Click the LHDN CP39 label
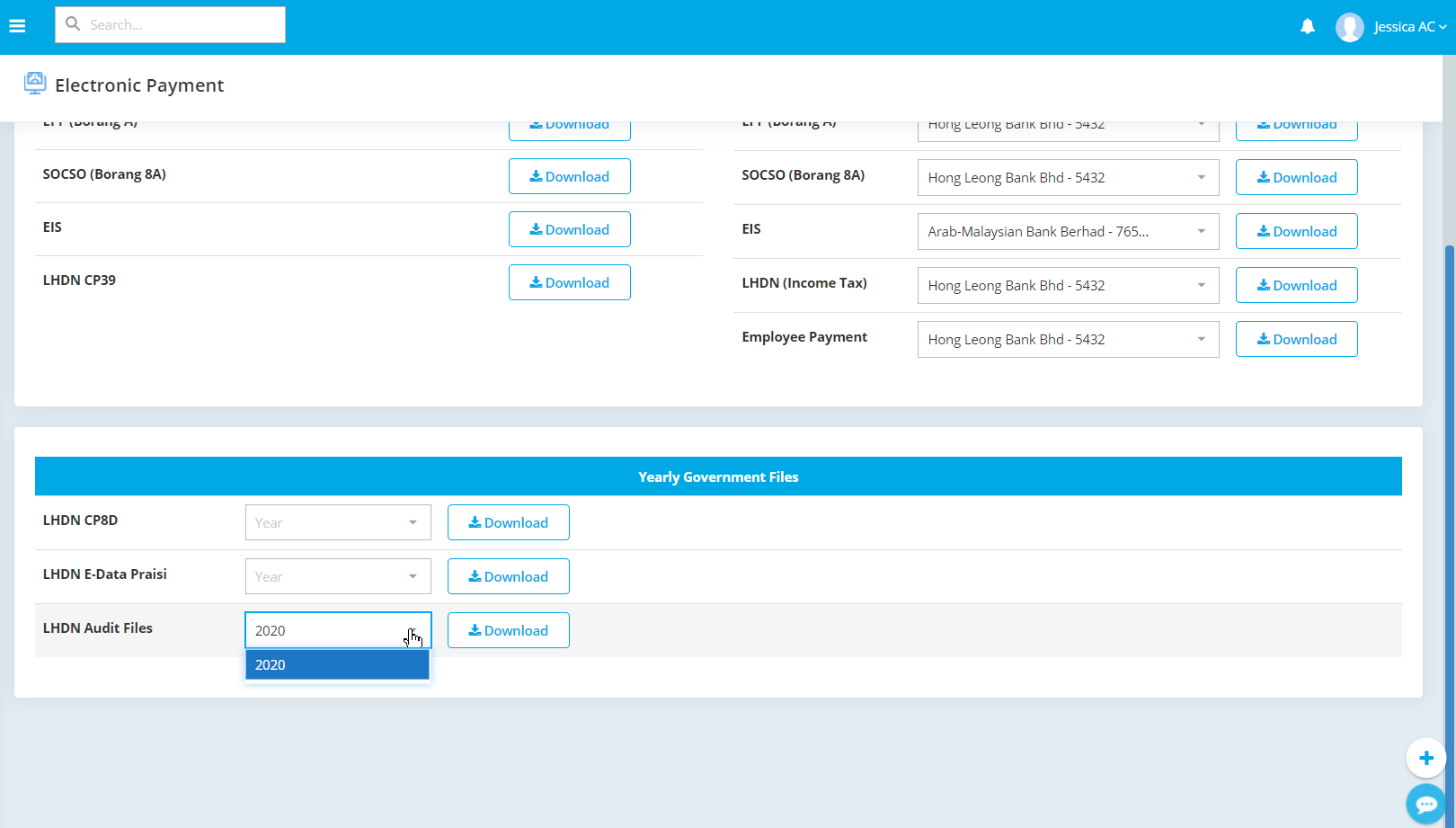Screen dimensions: 1456x828 (79, 280)
